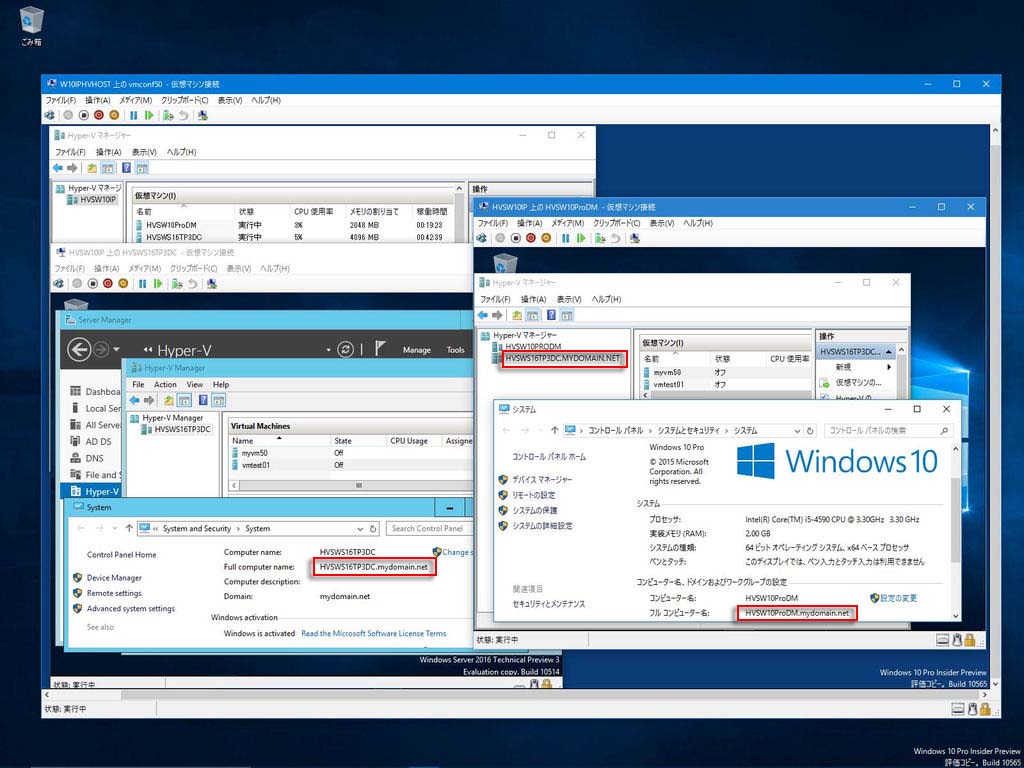The width and height of the screenshot is (1024, 768).
Task: Save vmconf50 state using the orange toolbar icon
Action: coord(114,116)
